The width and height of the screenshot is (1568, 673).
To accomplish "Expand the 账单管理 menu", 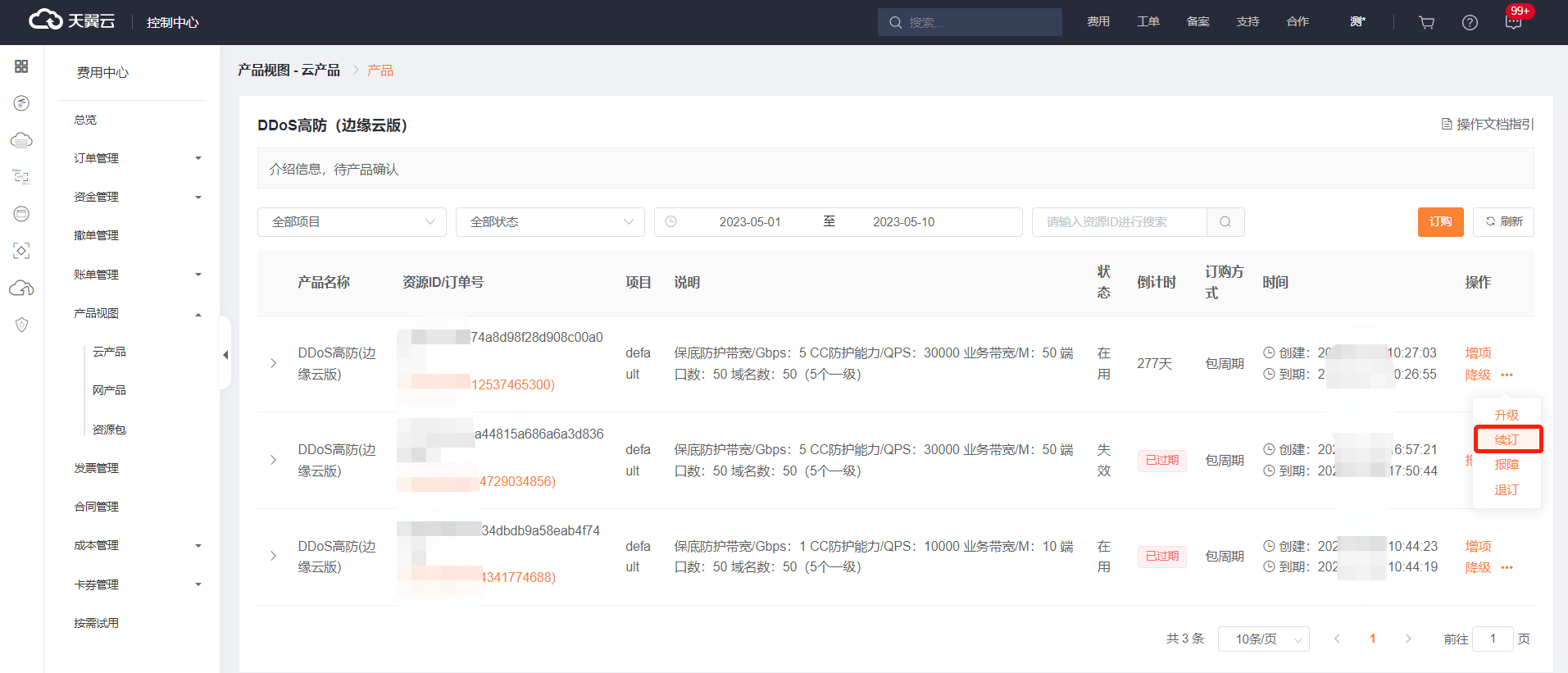I will (x=138, y=275).
